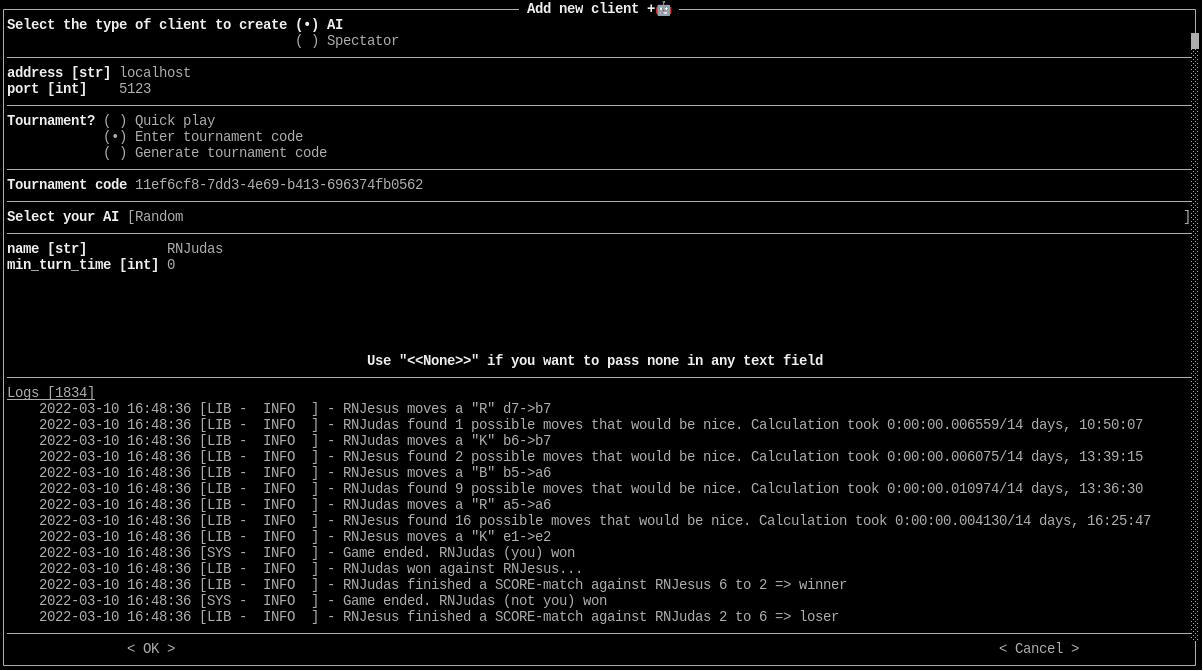Click the robot icon in the dialog title
The image size is (1203, 671).
coord(663,9)
